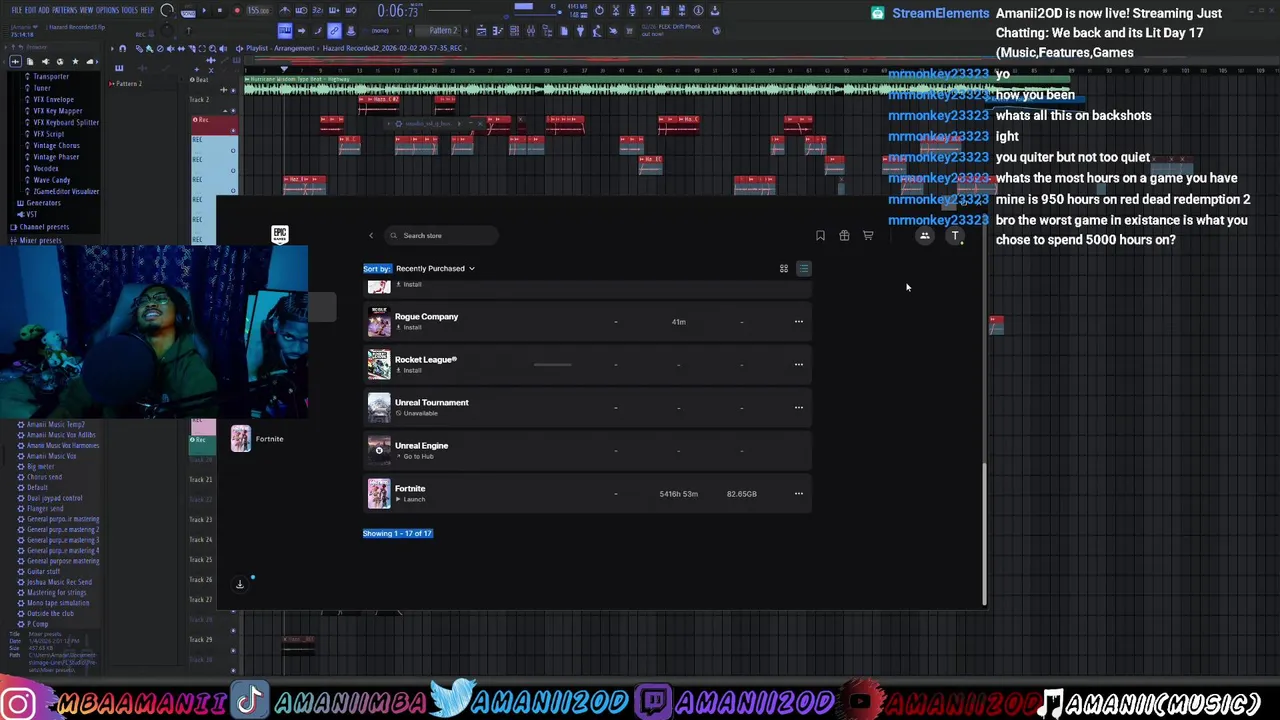Click the Rogue Company game thumbnail
The image size is (1280, 720).
(x=379, y=321)
